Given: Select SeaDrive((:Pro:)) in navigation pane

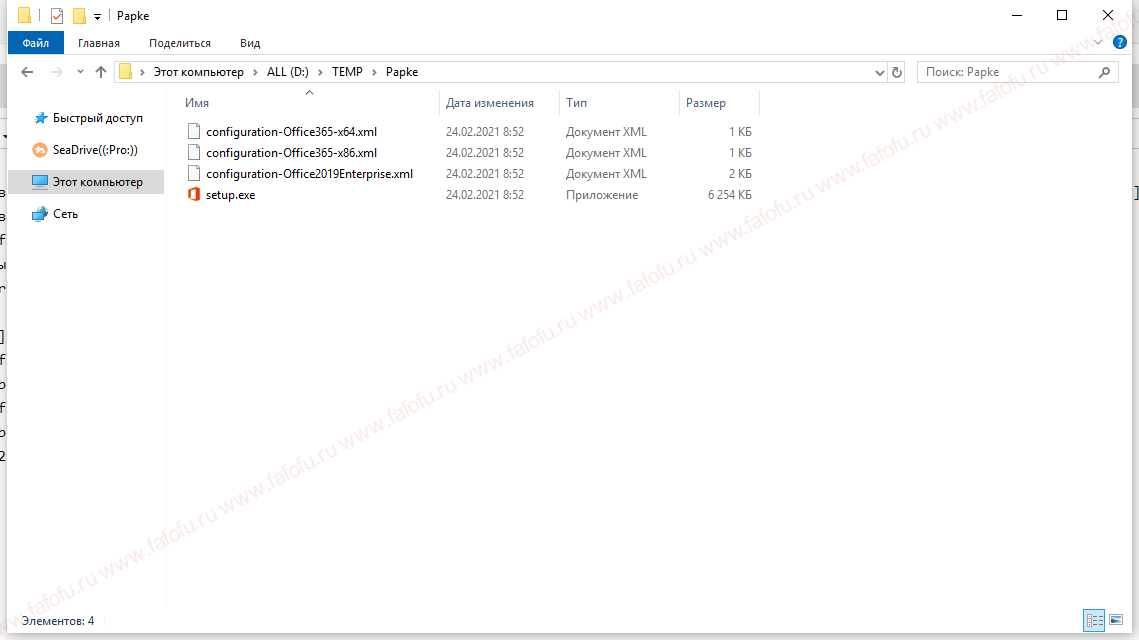Looking at the screenshot, I should click(x=94, y=150).
